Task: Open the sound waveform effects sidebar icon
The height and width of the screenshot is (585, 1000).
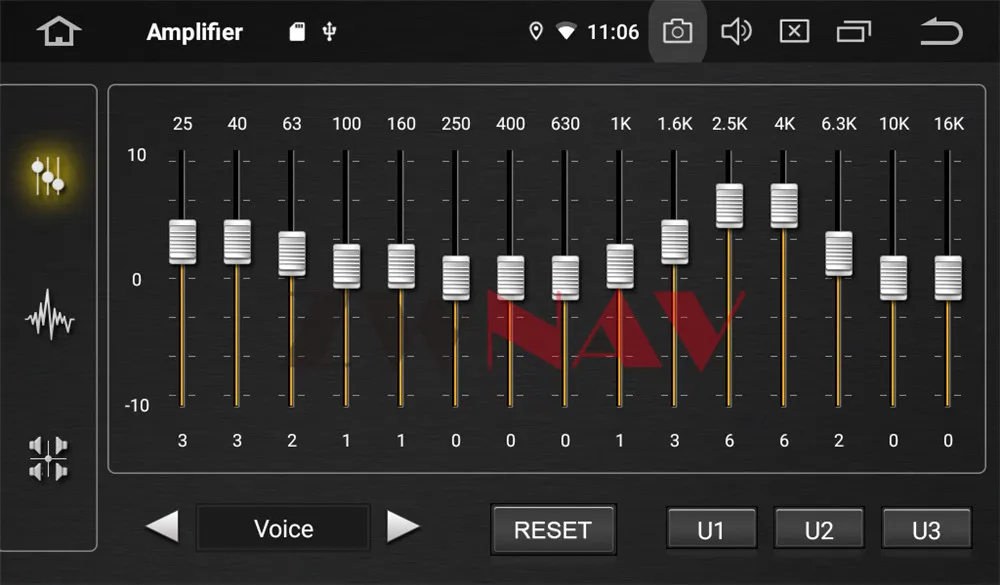Action: pyautogui.click(x=50, y=315)
